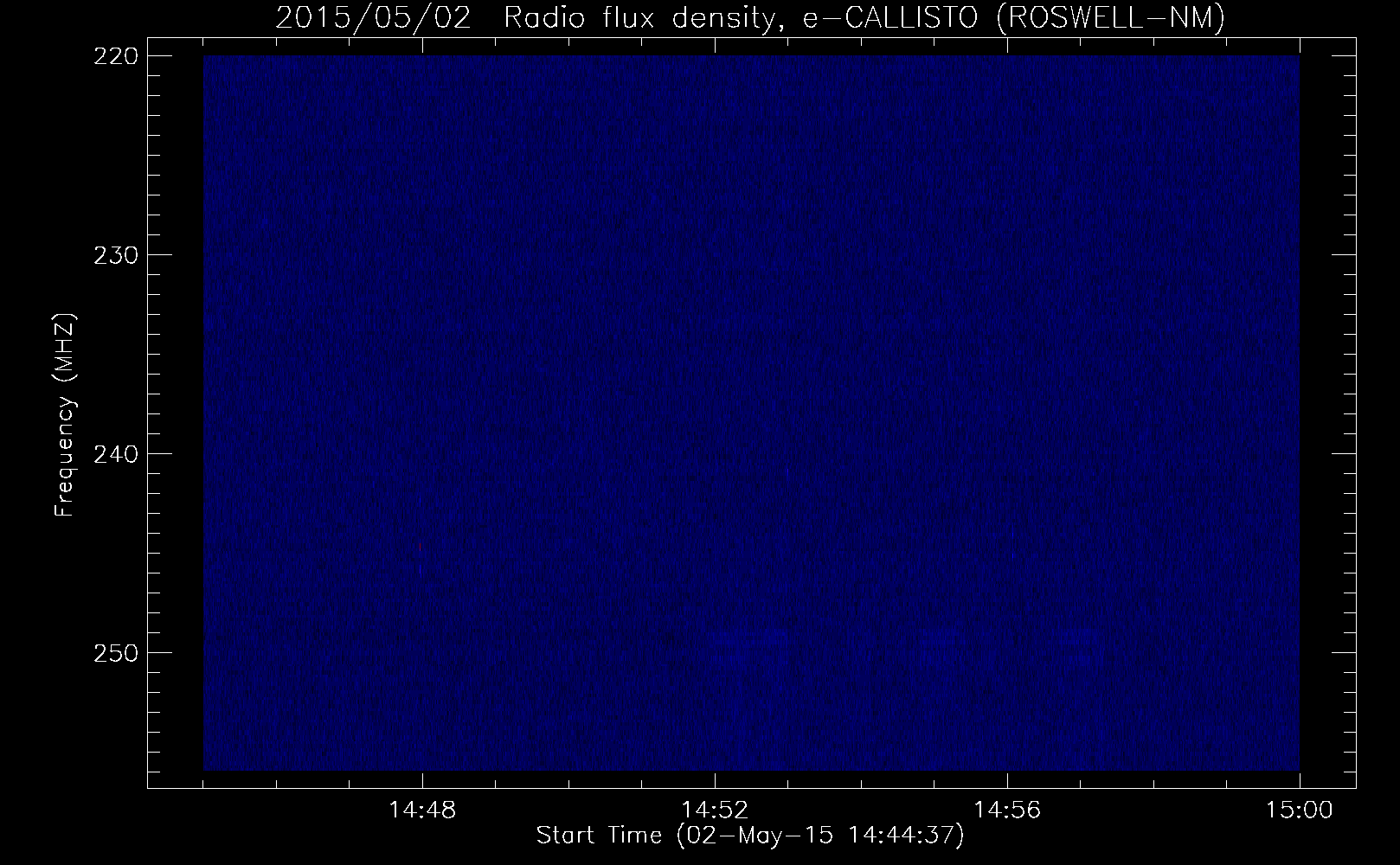Click the 220 frequency tick label

[114, 55]
